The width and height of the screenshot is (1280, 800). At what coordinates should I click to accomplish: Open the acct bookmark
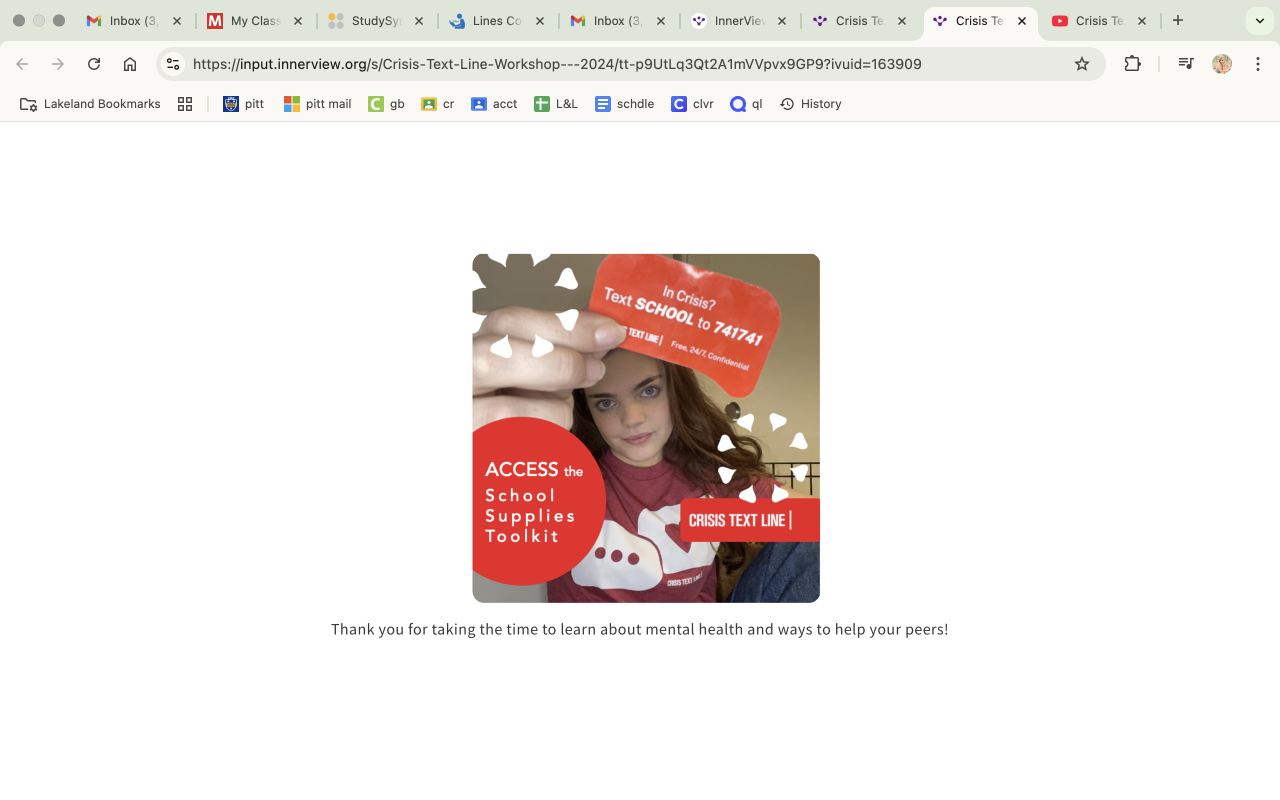[494, 104]
